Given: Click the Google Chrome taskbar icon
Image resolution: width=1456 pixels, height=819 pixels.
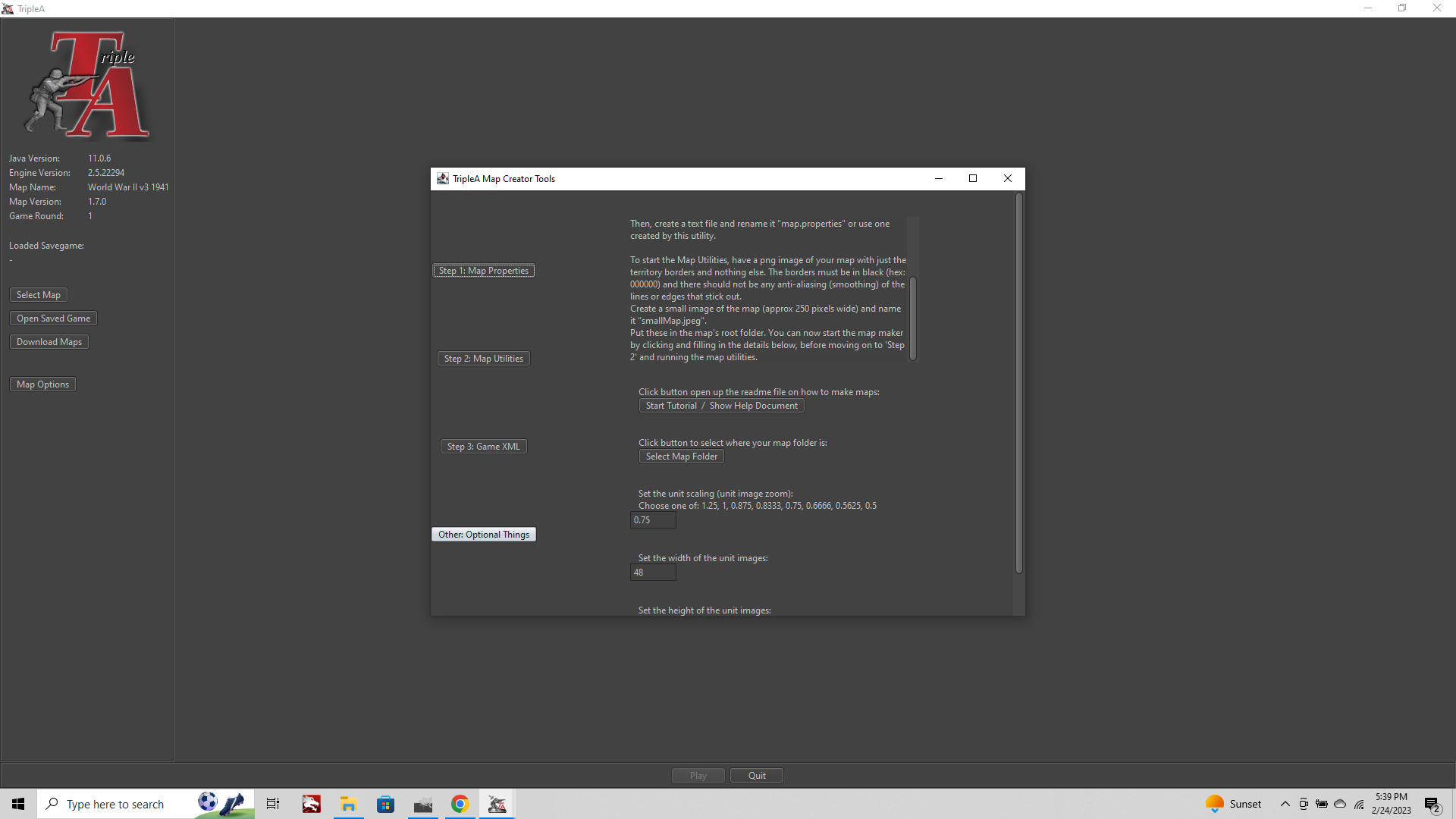Looking at the screenshot, I should (459, 804).
